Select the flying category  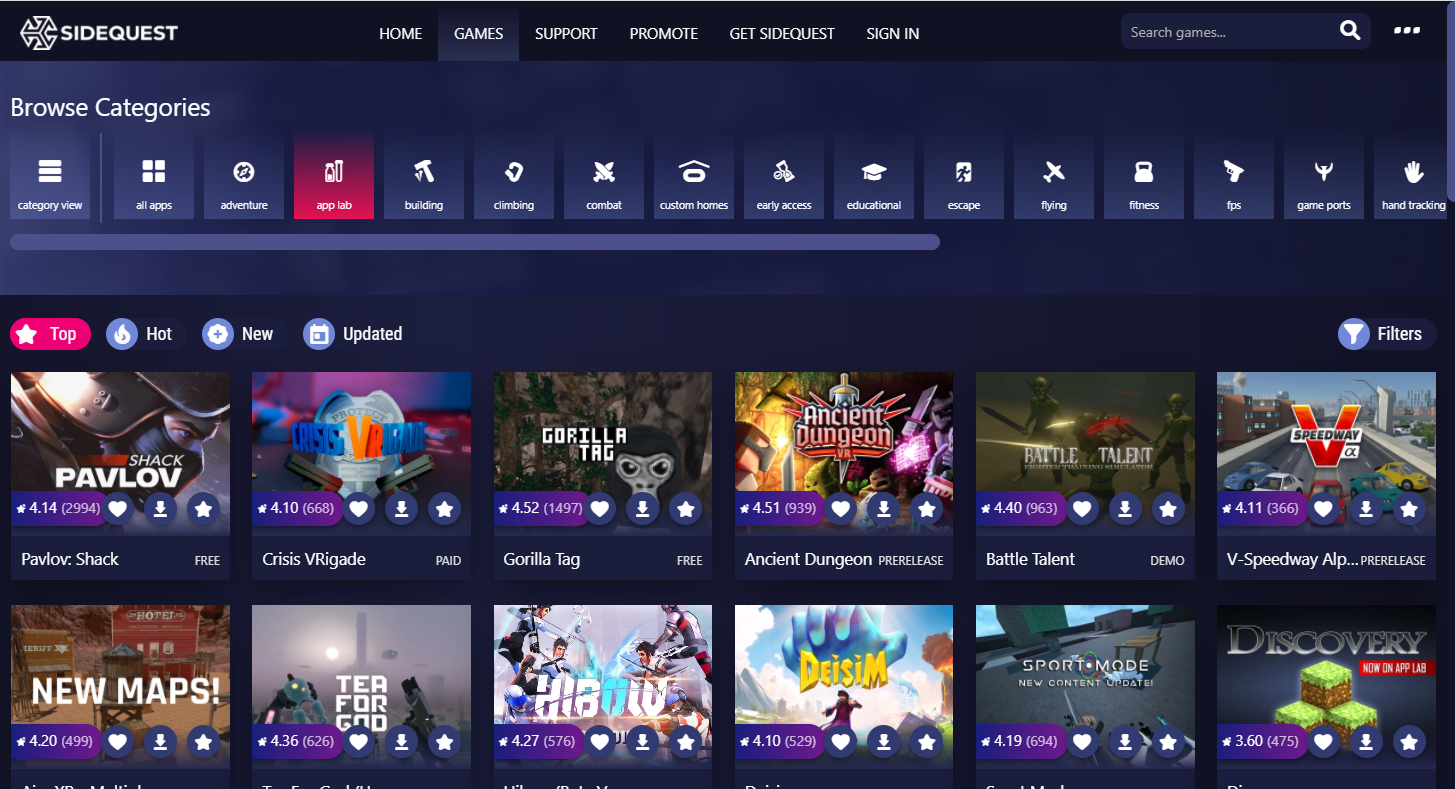(x=1054, y=176)
